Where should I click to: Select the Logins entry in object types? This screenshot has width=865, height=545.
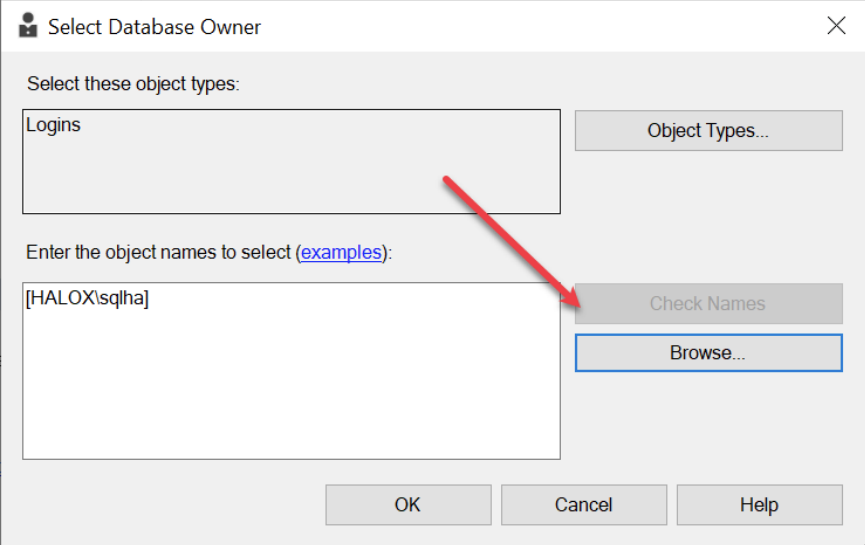(54, 125)
